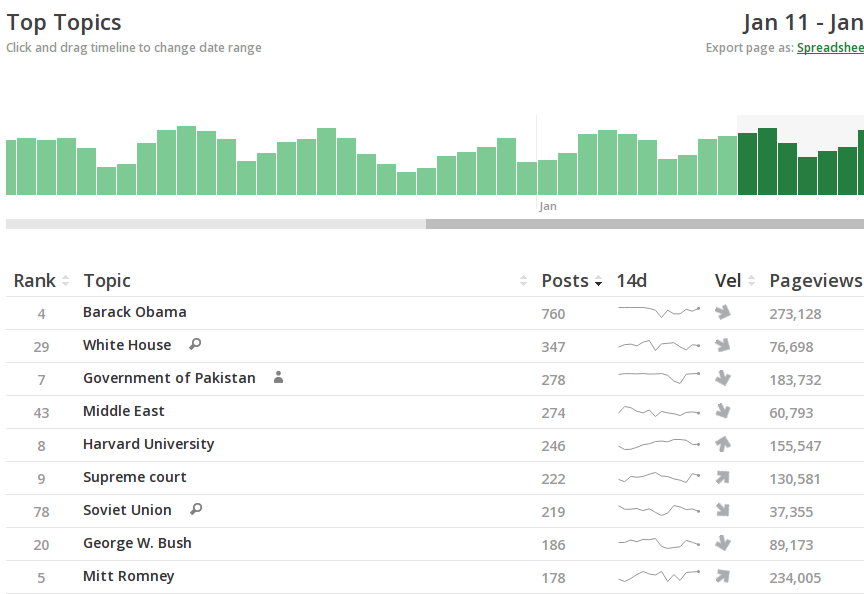Click the 14d sparkline for Mitt Romney
864x594 pixels.
[658, 576]
